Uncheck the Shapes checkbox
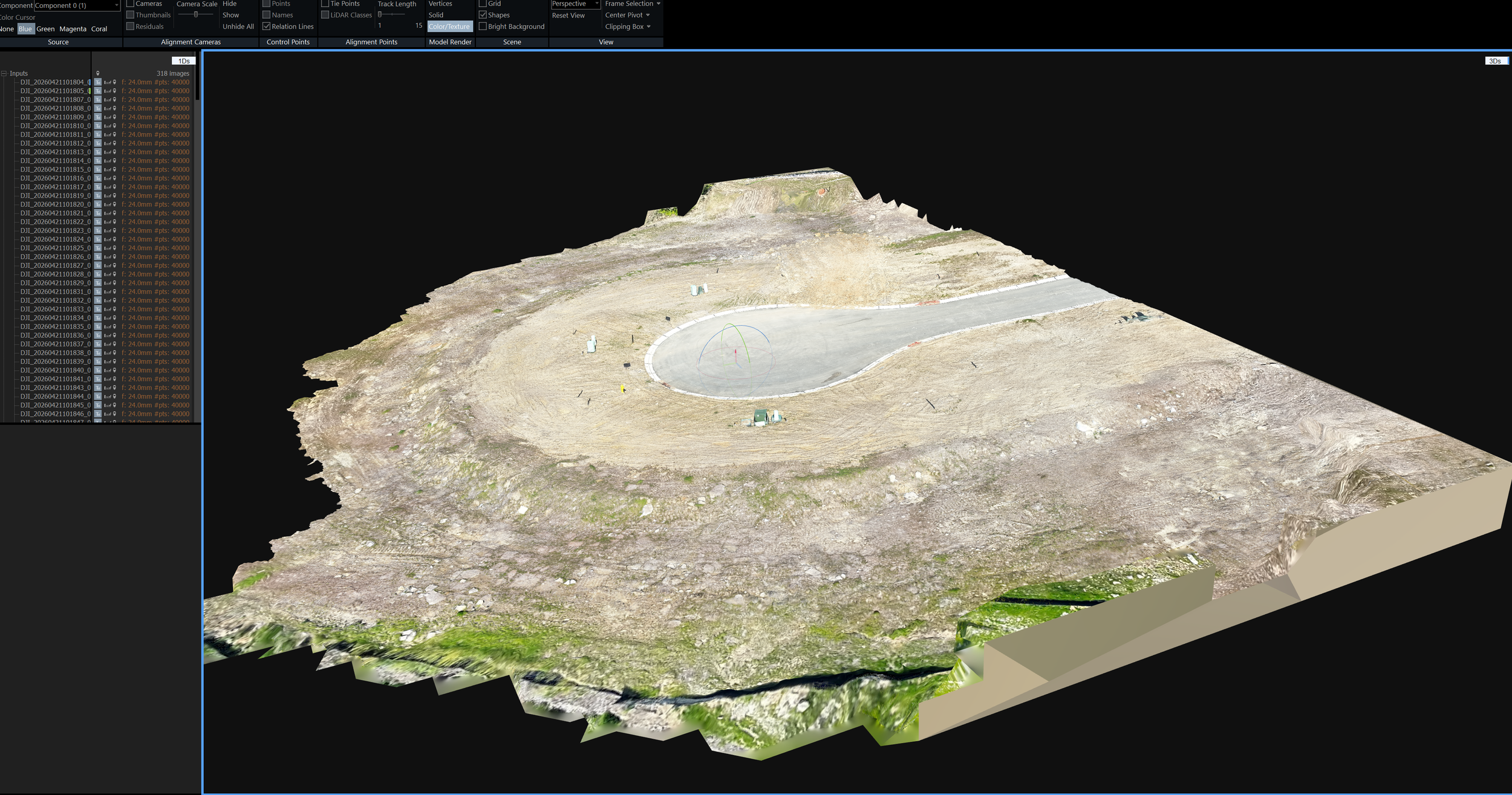 pos(483,15)
